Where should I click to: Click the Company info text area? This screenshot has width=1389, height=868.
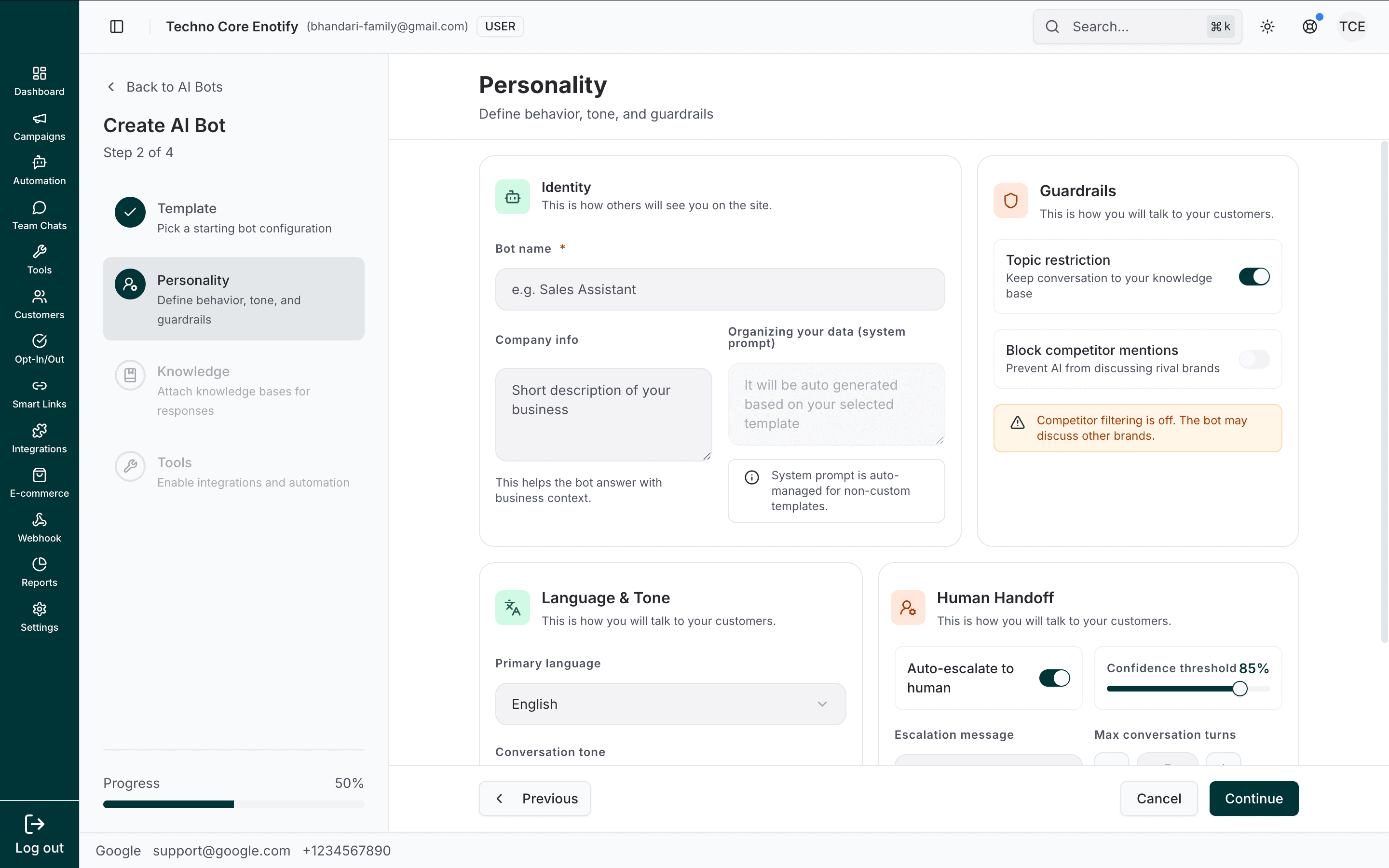click(603, 415)
